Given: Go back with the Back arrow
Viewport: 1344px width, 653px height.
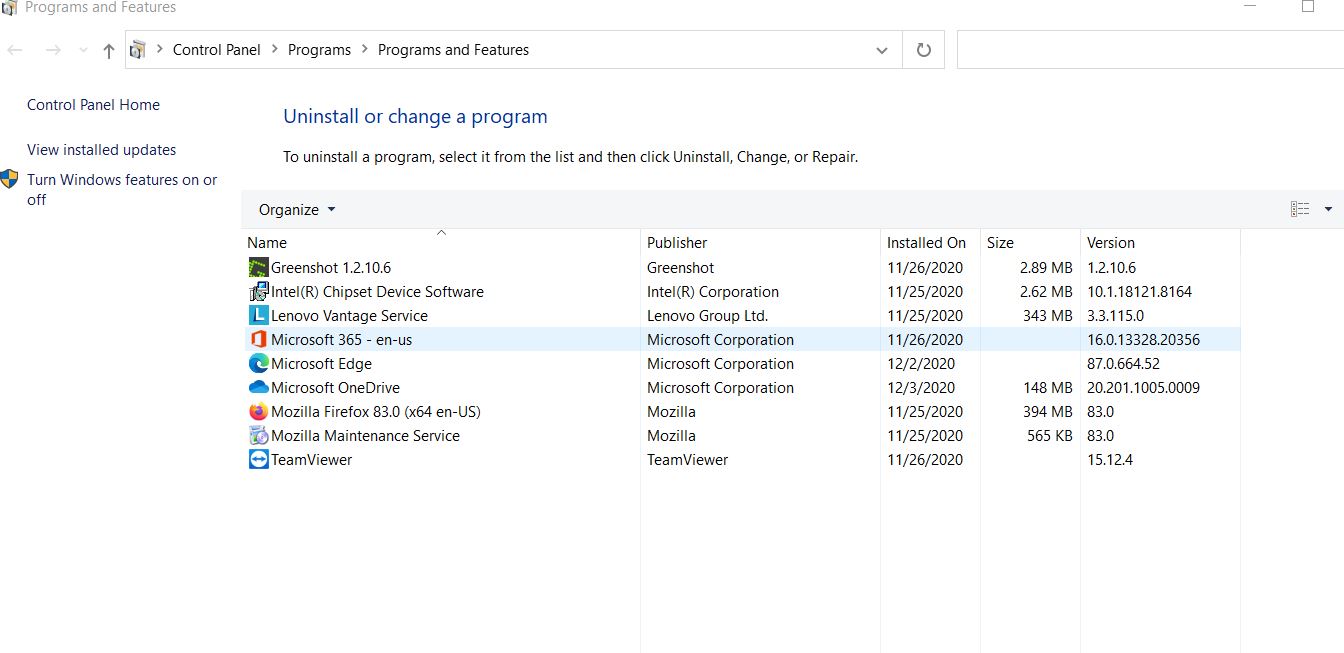Looking at the screenshot, I should (14, 50).
